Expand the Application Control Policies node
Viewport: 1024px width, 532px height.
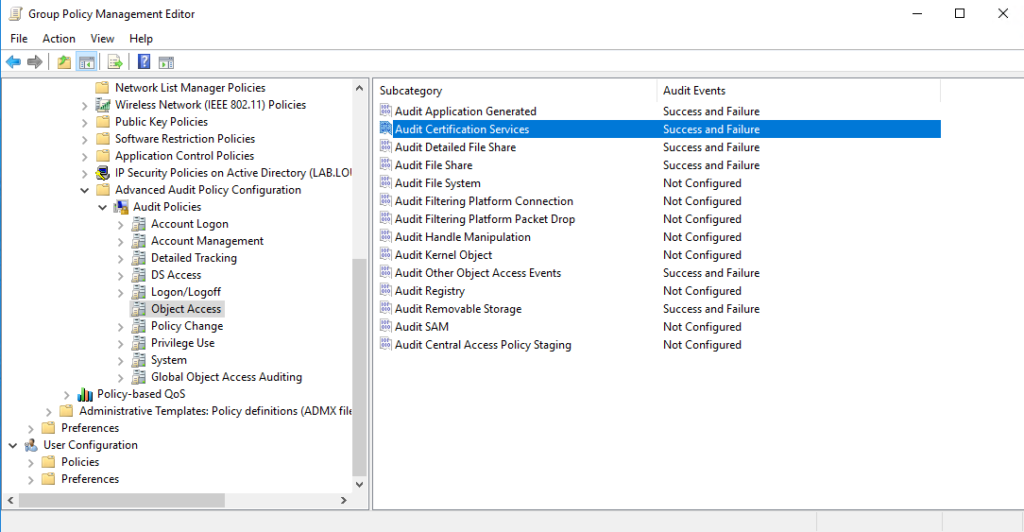pos(84,156)
